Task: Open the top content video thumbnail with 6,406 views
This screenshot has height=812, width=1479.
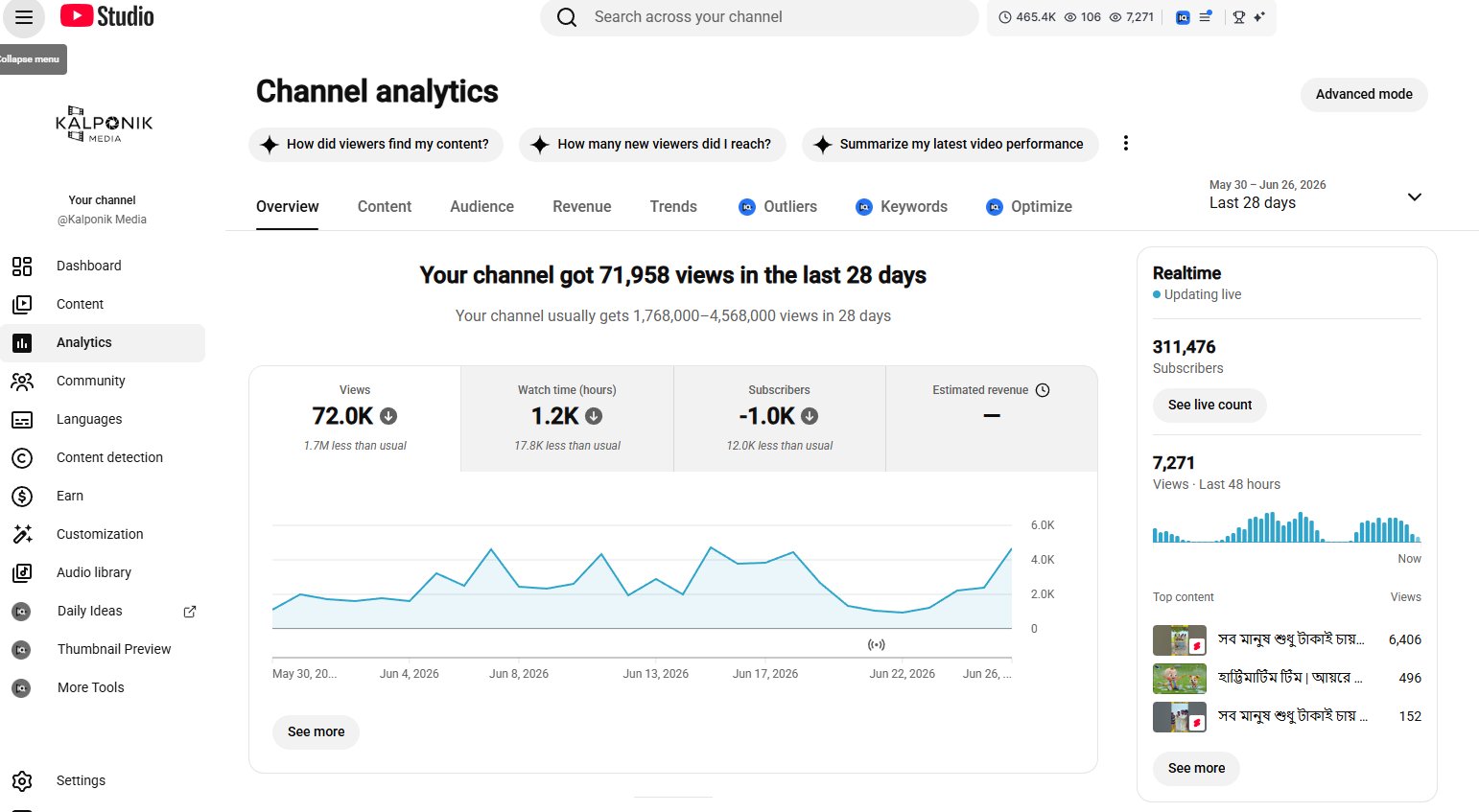Action: tap(1180, 639)
